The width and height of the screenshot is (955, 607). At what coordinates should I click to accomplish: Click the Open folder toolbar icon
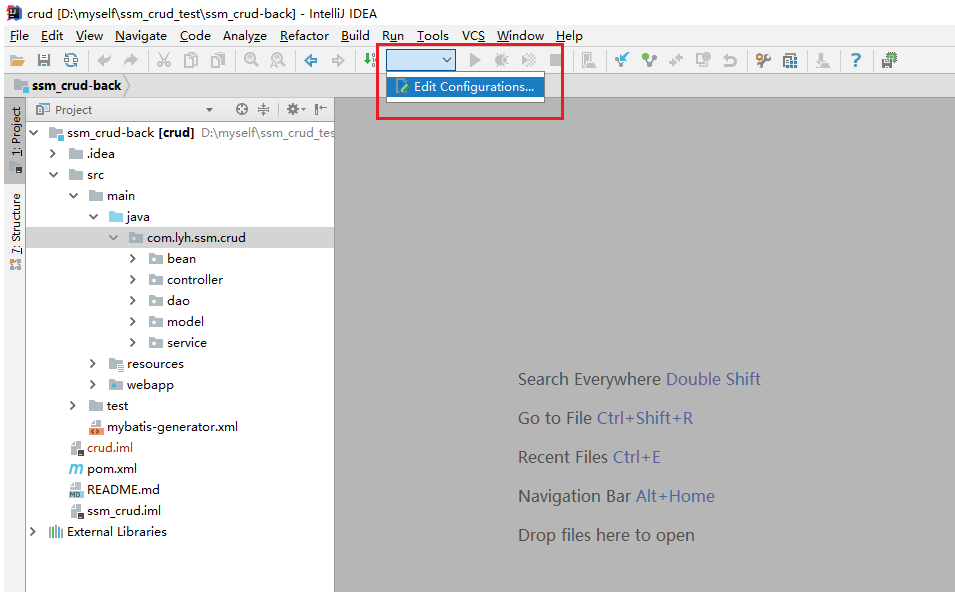(x=17, y=60)
